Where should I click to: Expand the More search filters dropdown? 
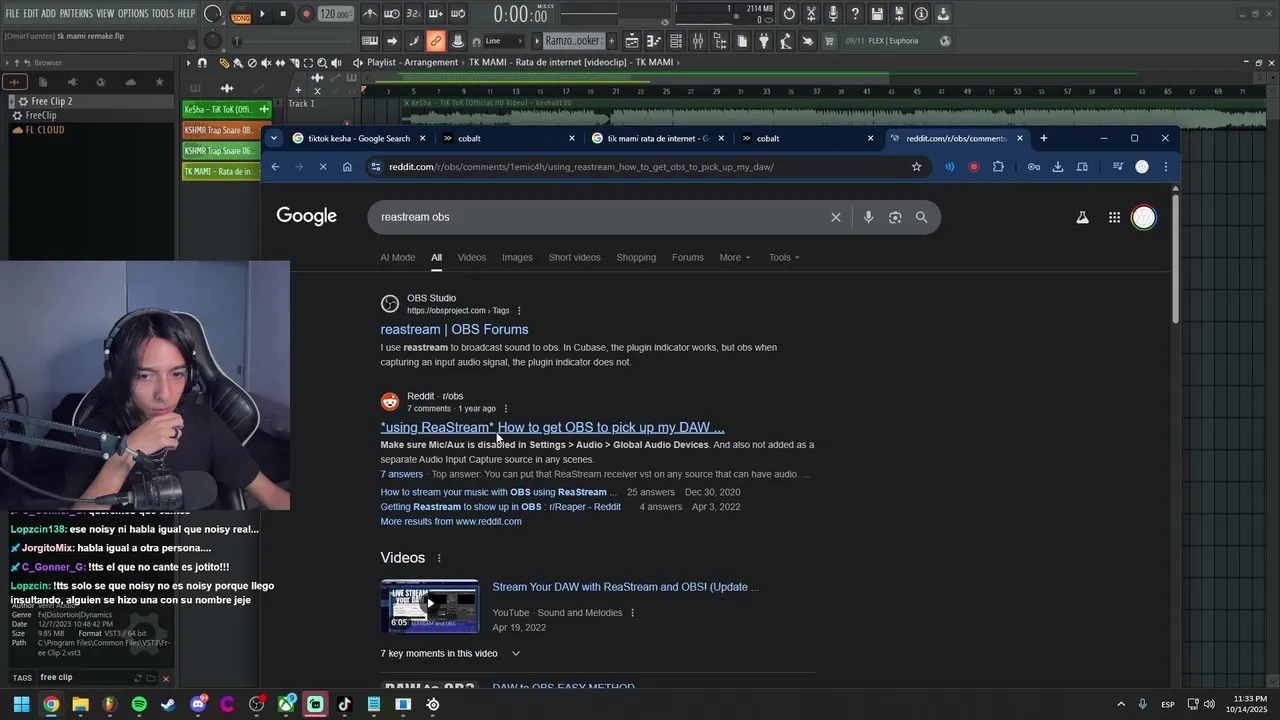pos(735,257)
